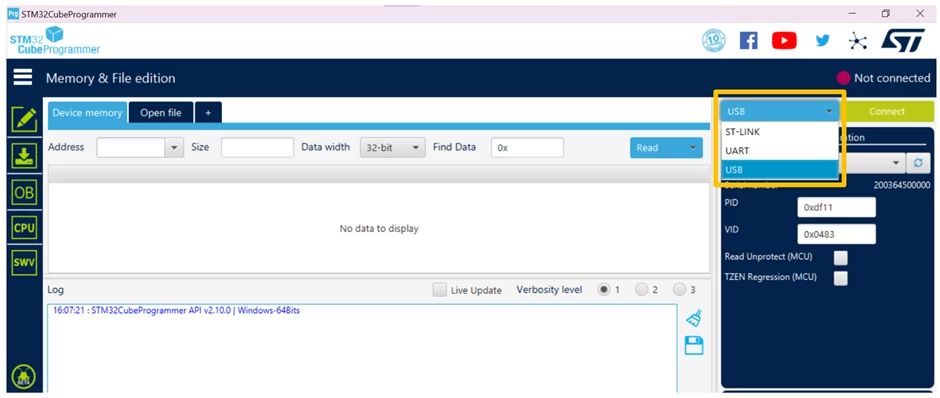Viewport: 940px width, 398px height.
Task: Focus the Address input field
Action: click(131, 147)
